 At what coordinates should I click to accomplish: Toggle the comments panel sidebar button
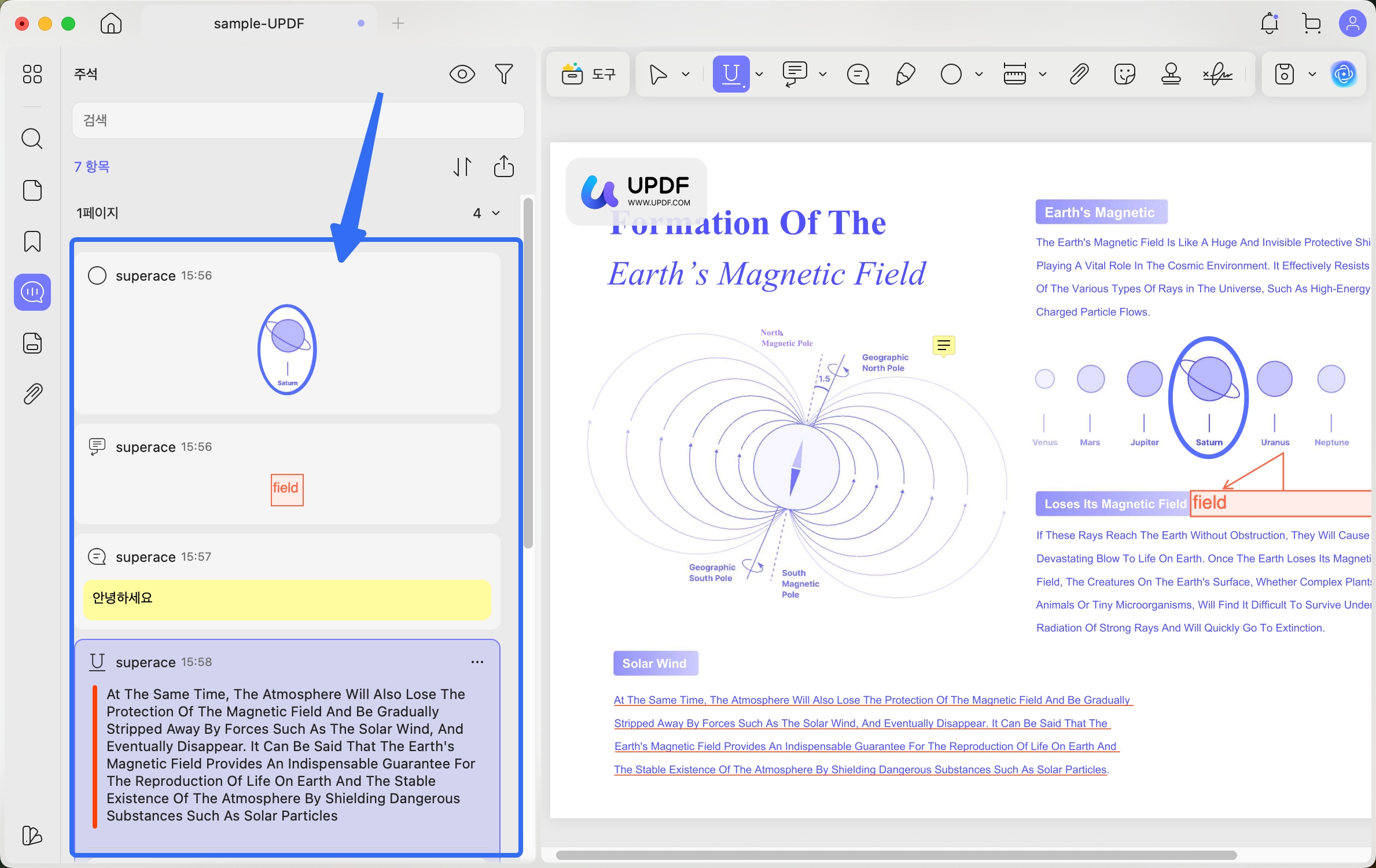coord(32,292)
